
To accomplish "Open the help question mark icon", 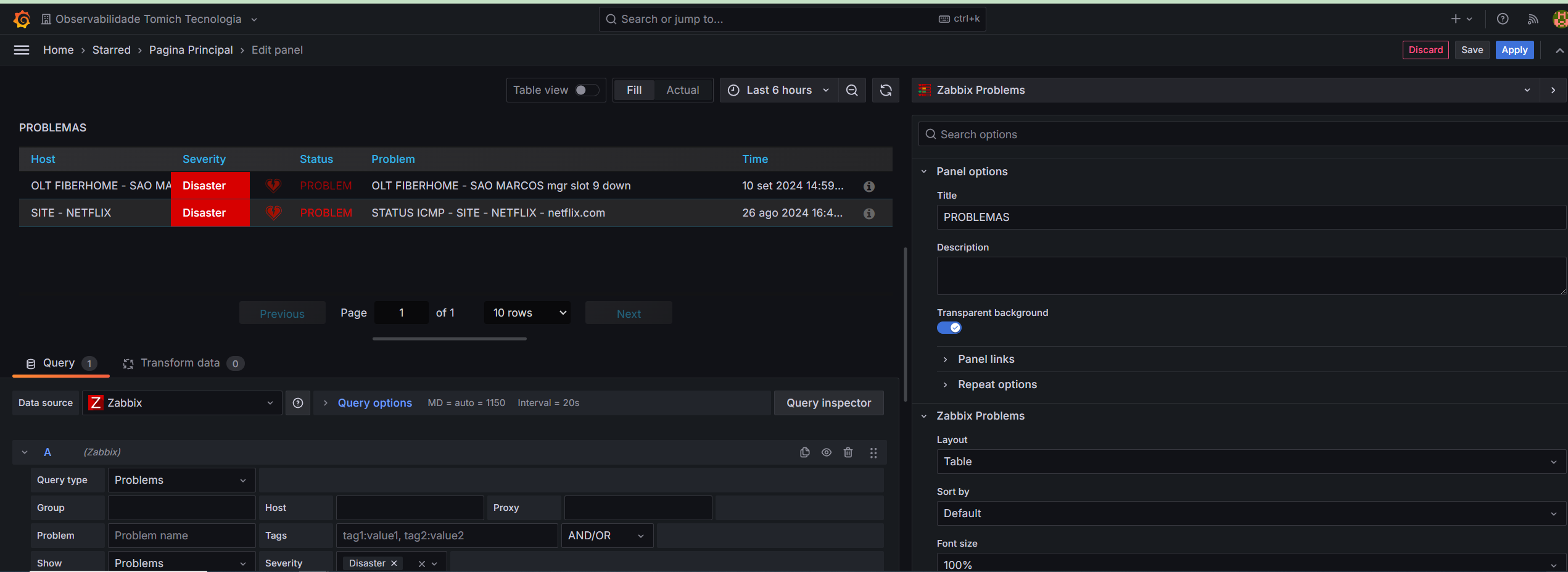I will (1503, 19).
